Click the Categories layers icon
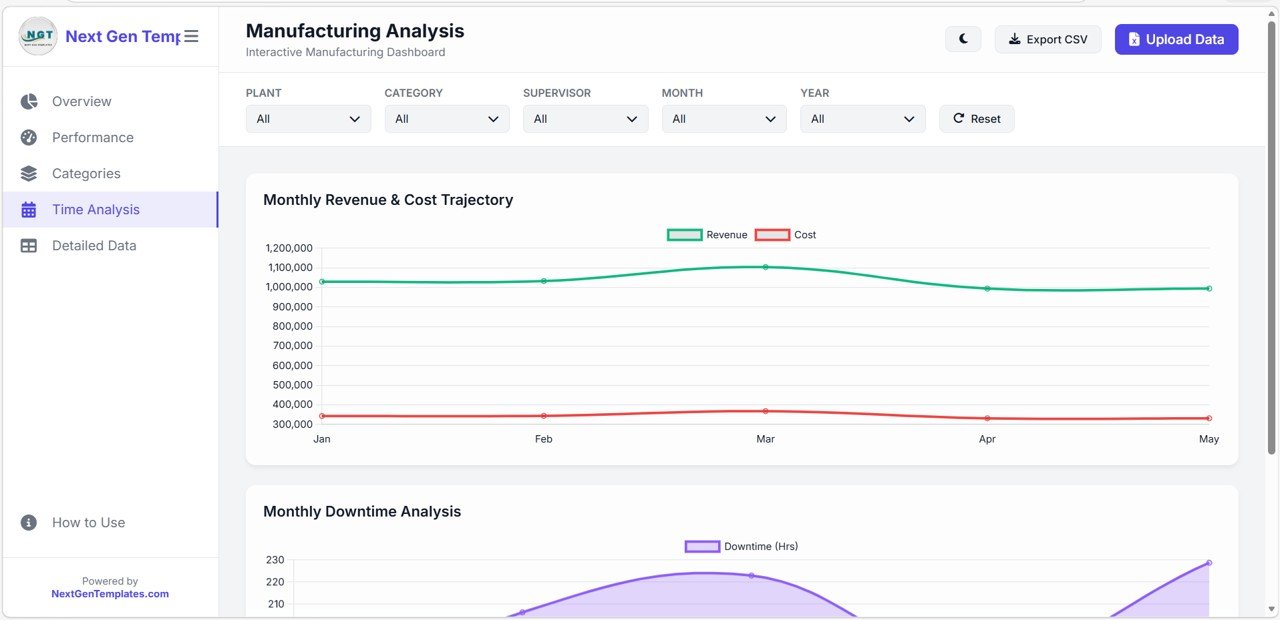Image resolution: width=1280 pixels, height=620 pixels. pos(29,173)
